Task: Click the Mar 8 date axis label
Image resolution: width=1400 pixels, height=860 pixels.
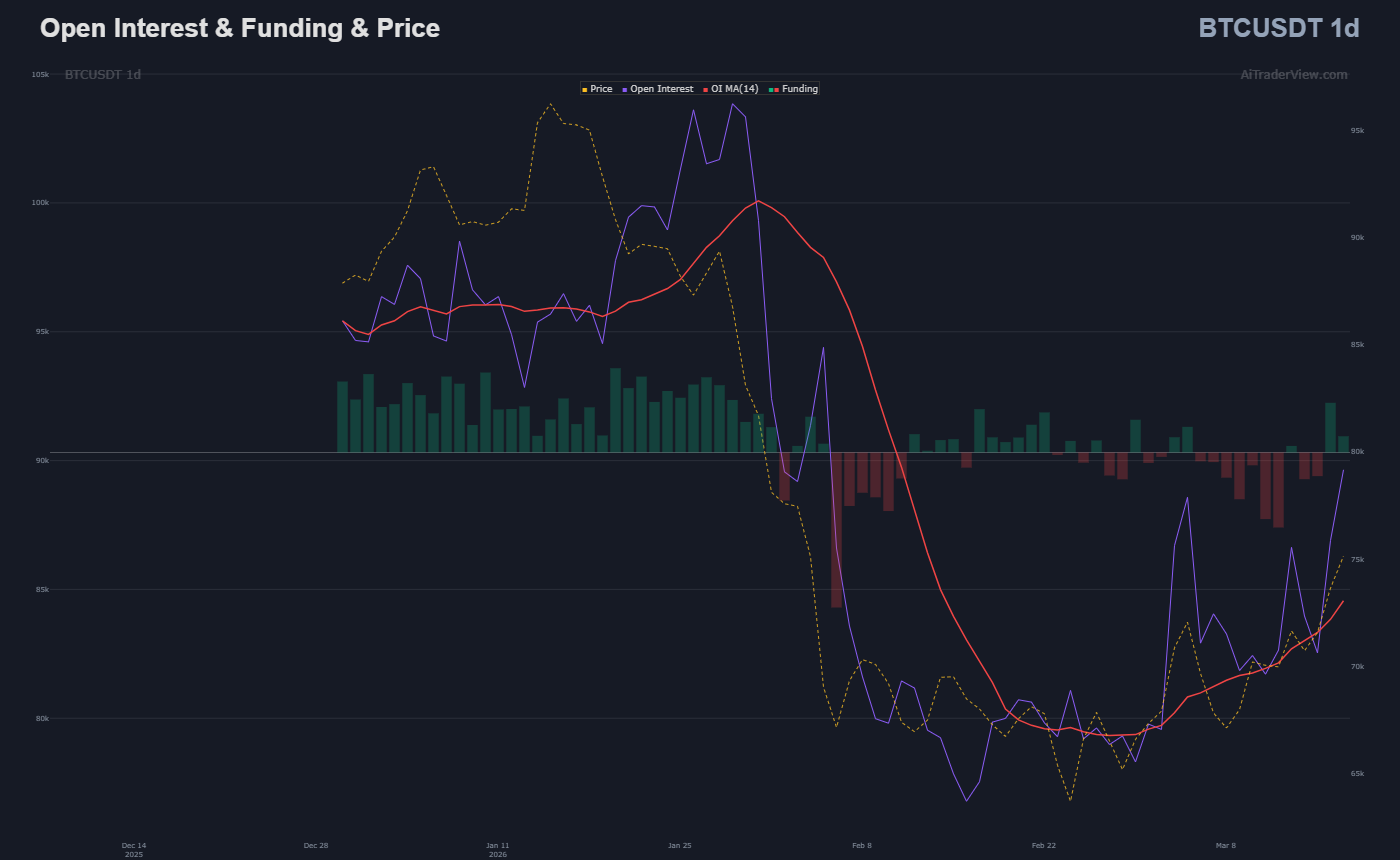Action: (1225, 846)
